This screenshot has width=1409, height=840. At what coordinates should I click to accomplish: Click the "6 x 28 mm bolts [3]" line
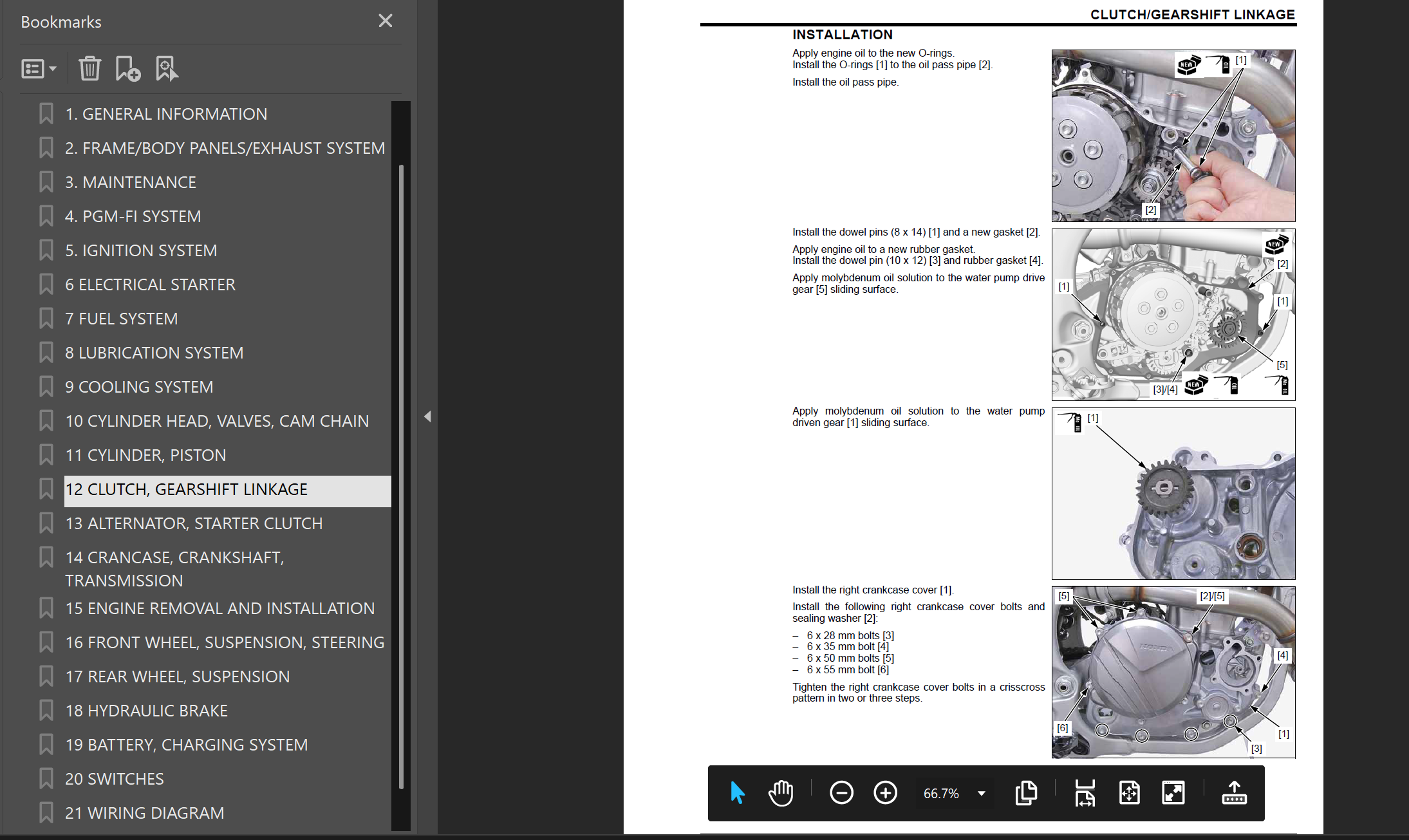click(x=850, y=635)
